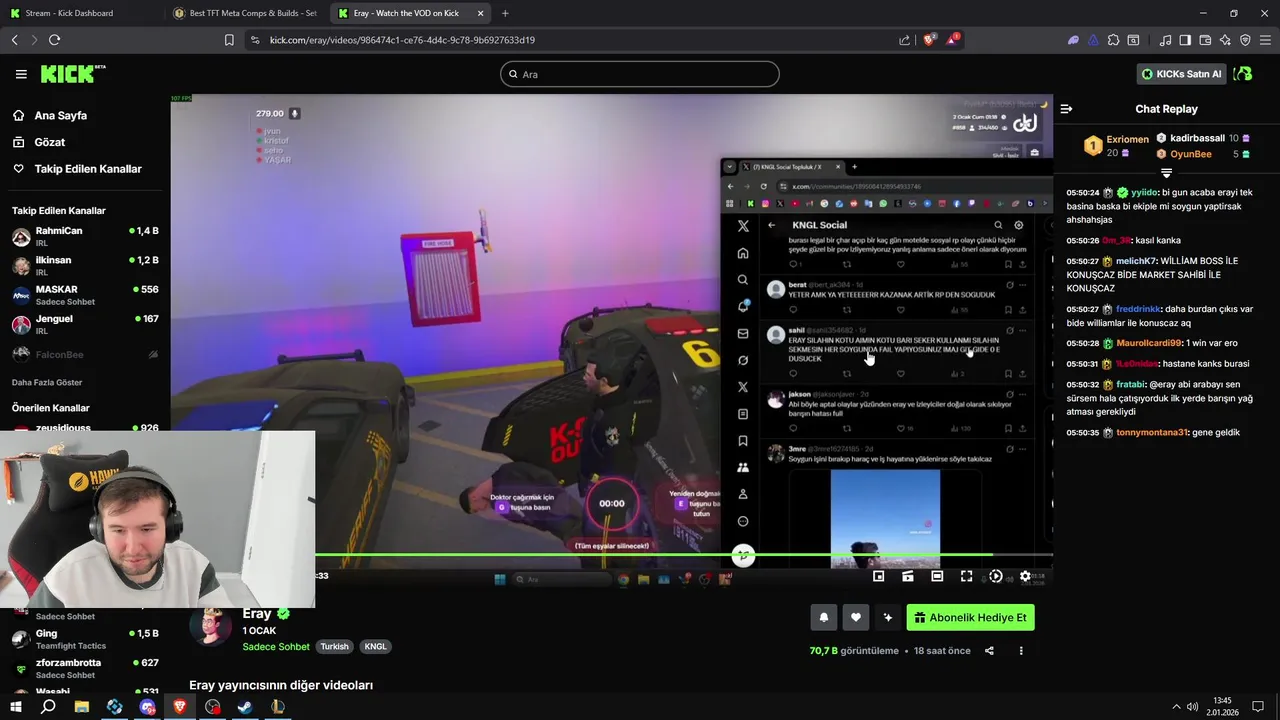The width and height of the screenshot is (1280, 720).
Task: Toggle follow heart for Eray
Action: (855, 618)
